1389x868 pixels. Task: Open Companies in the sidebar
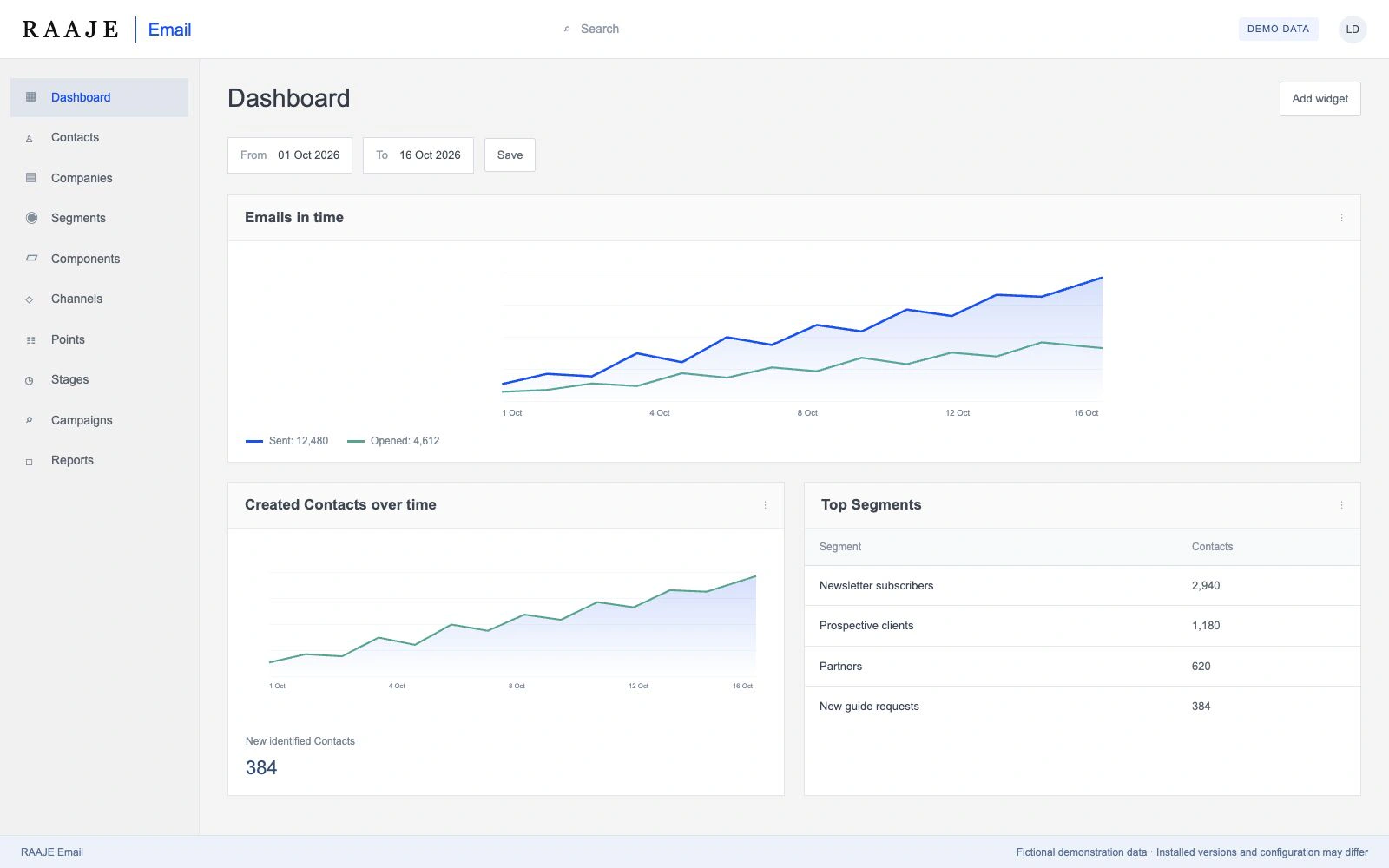pyautogui.click(x=99, y=178)
